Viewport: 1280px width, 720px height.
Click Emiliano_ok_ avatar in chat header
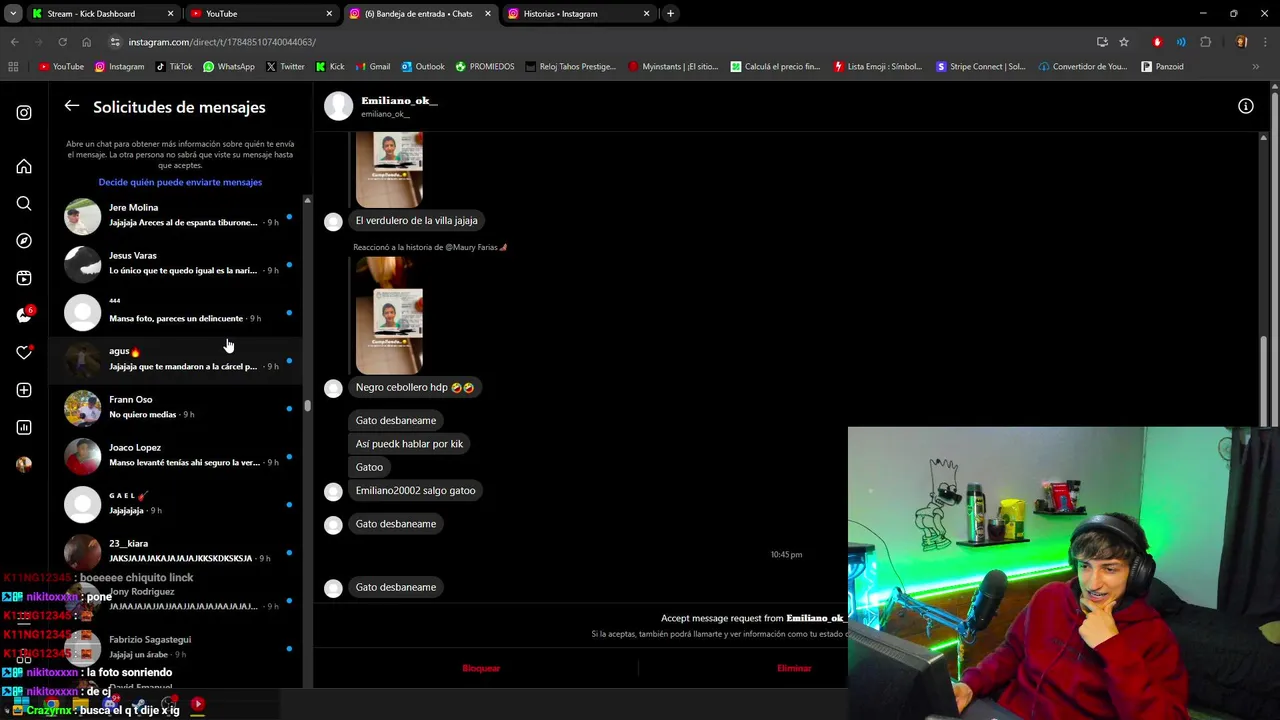[339, 106]
